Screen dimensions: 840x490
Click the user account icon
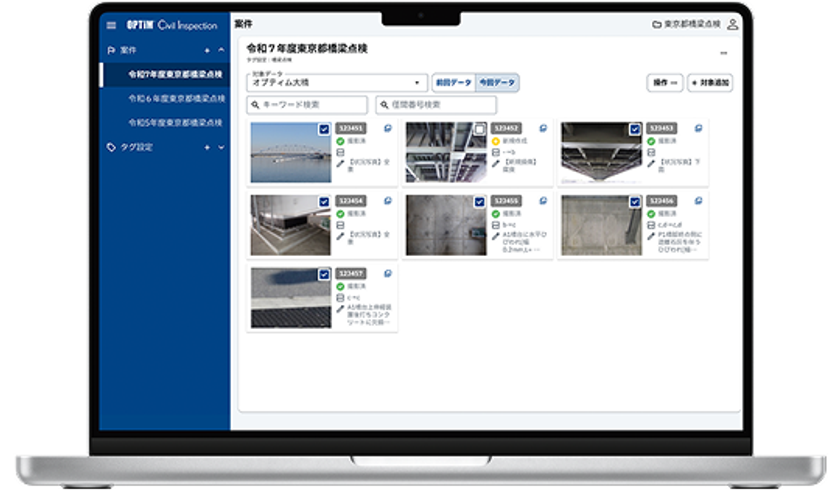pos(733,25)
